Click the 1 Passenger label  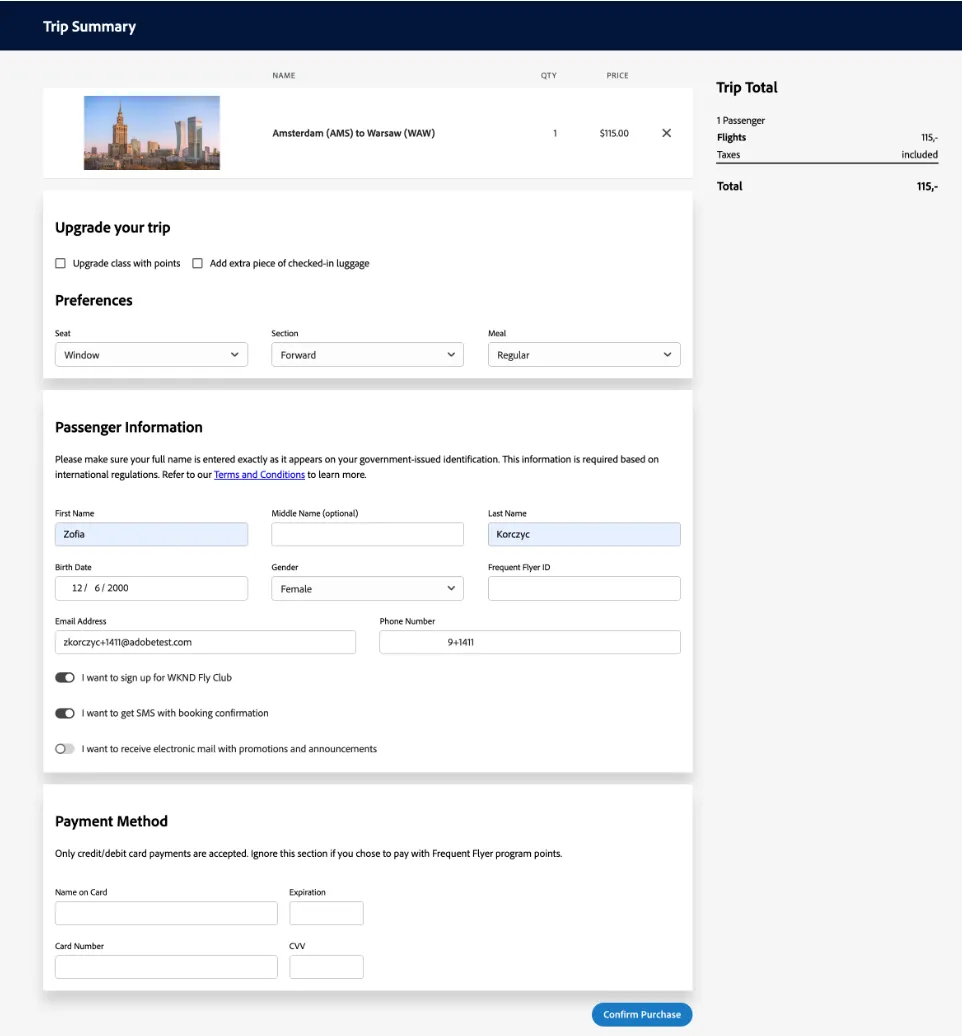point(741,120)
